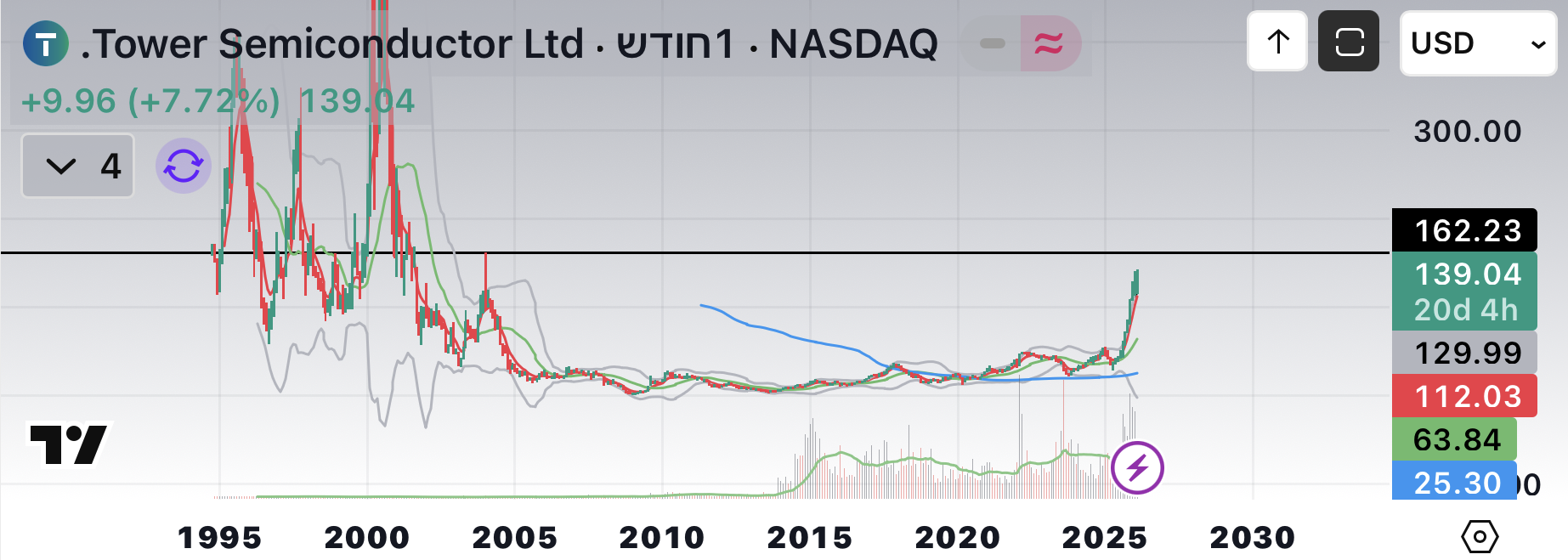Click the 2015 time axis label
This screenshot has height=560, width=1568.
pos(809,537)
